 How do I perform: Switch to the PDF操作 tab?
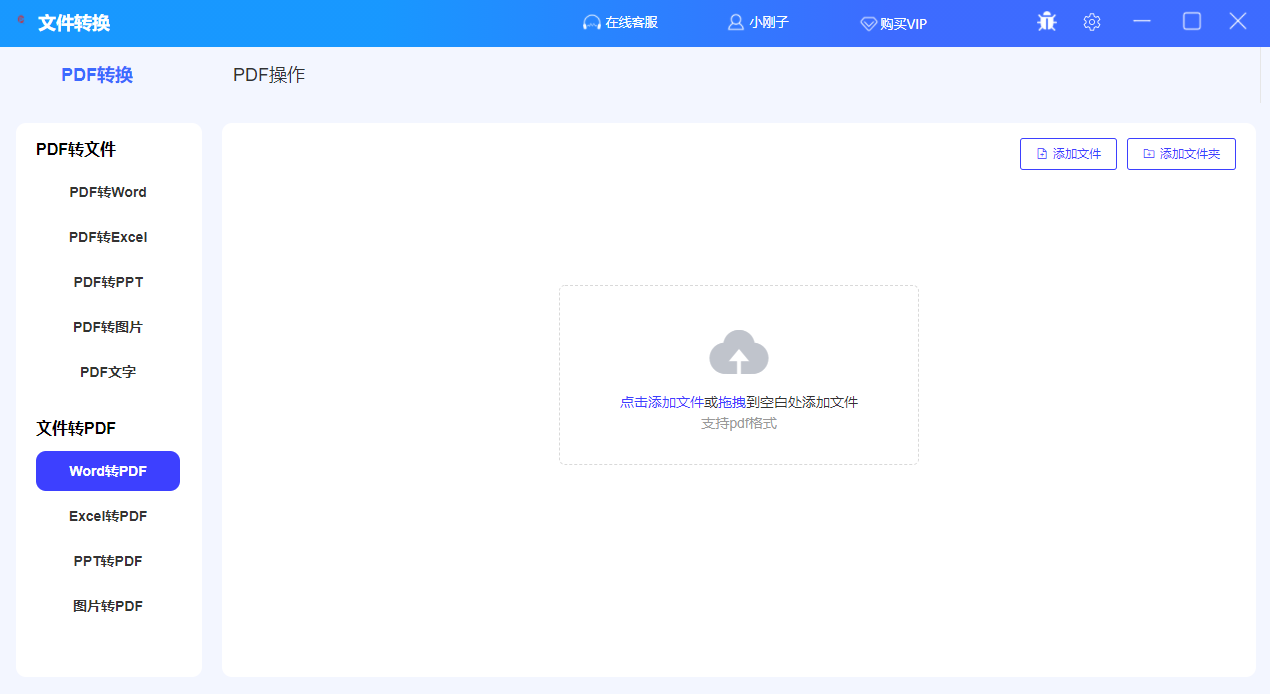[x=268, y=74]
